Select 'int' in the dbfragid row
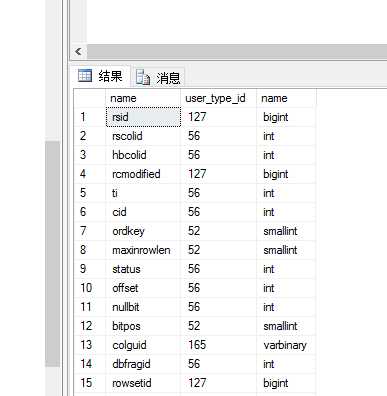 tap(286, 364)
